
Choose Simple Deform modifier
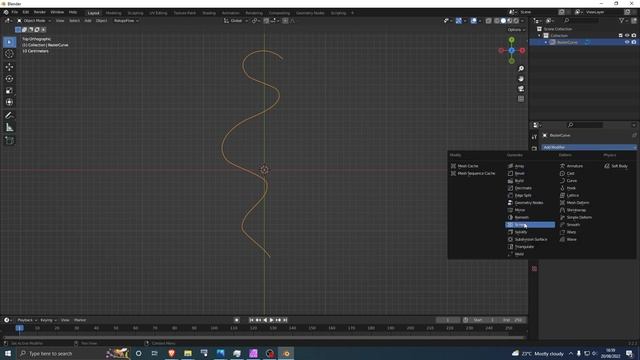pos(579,218)
